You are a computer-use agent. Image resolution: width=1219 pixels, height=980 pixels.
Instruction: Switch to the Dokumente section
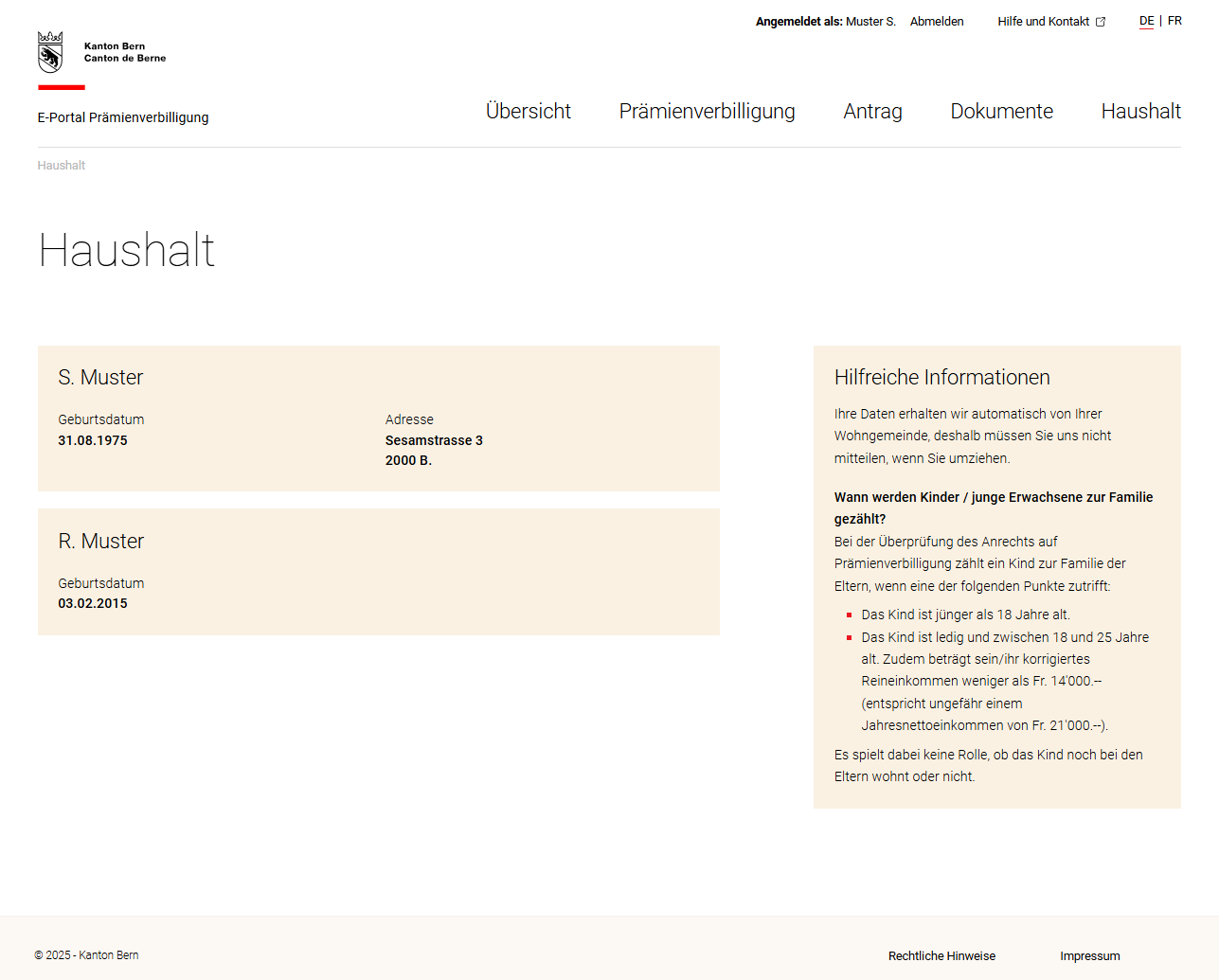1001,111
